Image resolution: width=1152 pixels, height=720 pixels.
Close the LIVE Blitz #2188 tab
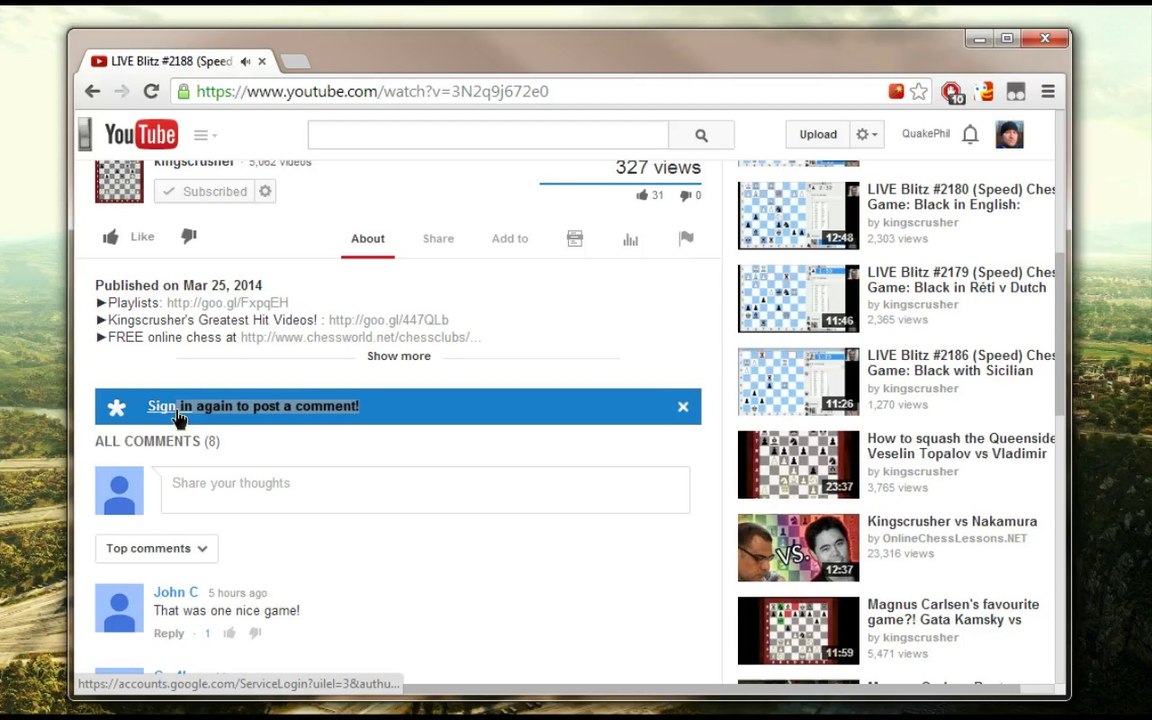point(262,62)
